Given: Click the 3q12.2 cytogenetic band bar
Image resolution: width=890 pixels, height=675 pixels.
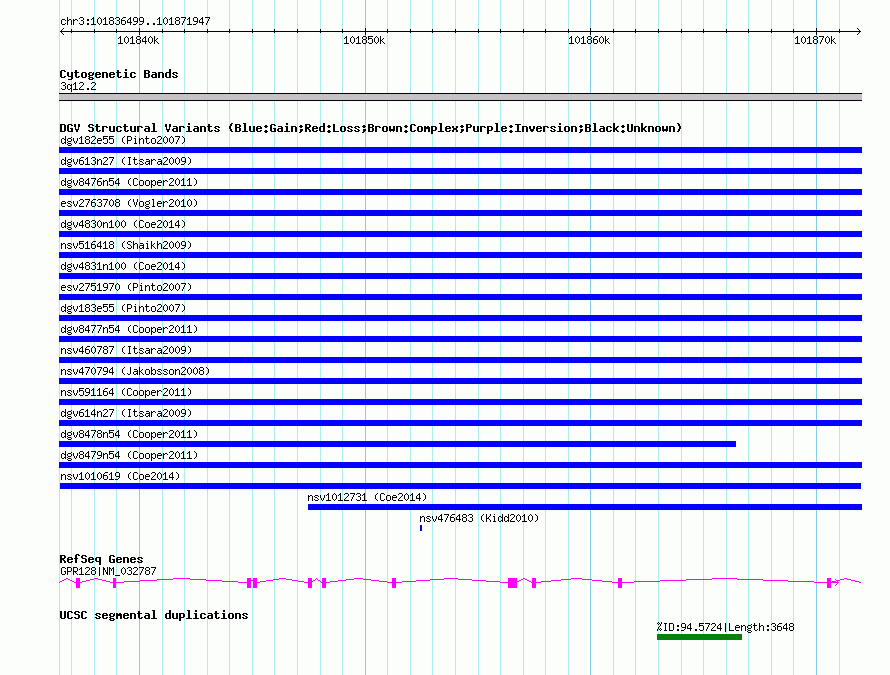Looking at the screenshot, I should [x=460, y=97].
